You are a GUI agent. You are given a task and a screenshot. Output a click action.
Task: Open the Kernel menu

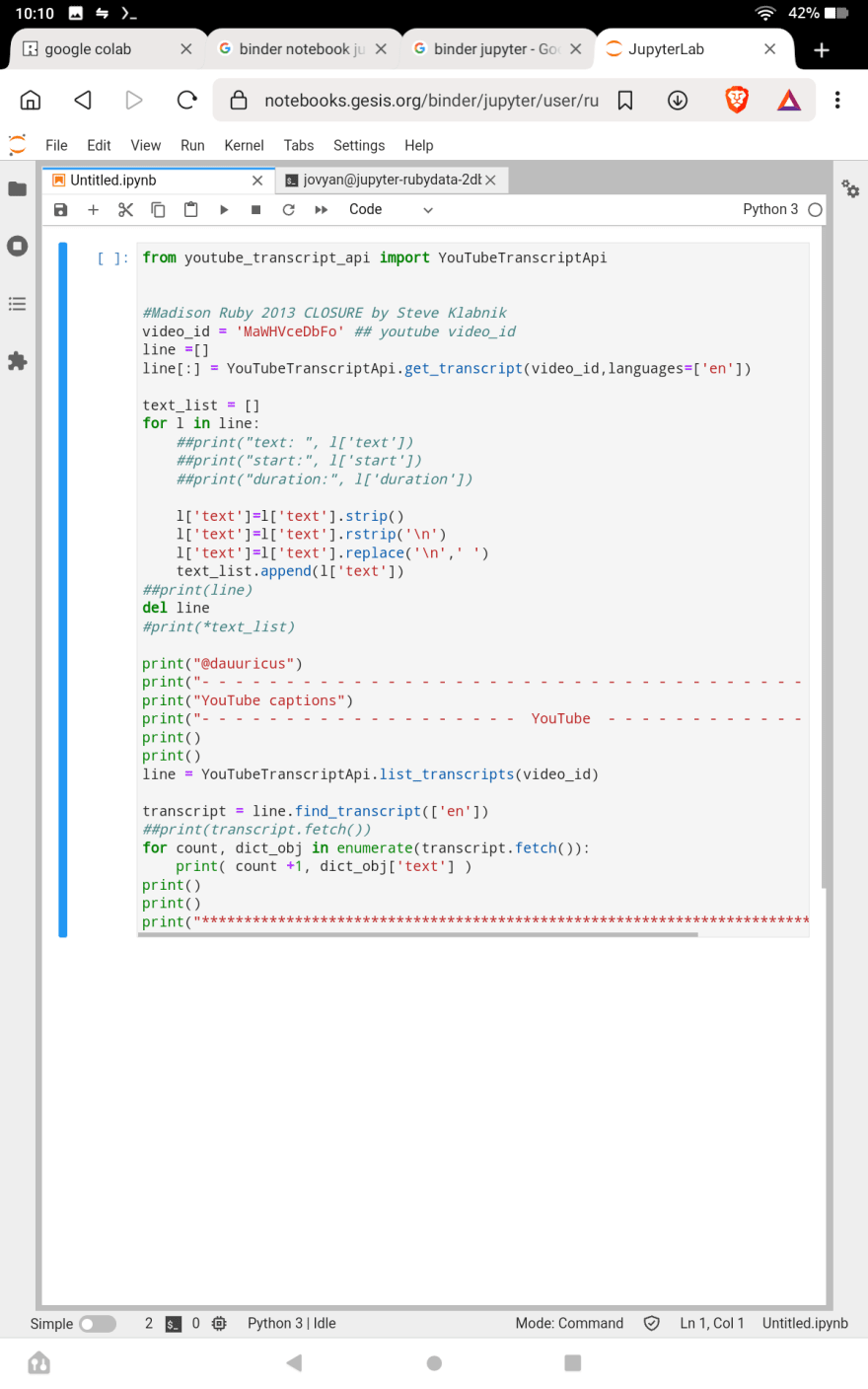point(244,145)
